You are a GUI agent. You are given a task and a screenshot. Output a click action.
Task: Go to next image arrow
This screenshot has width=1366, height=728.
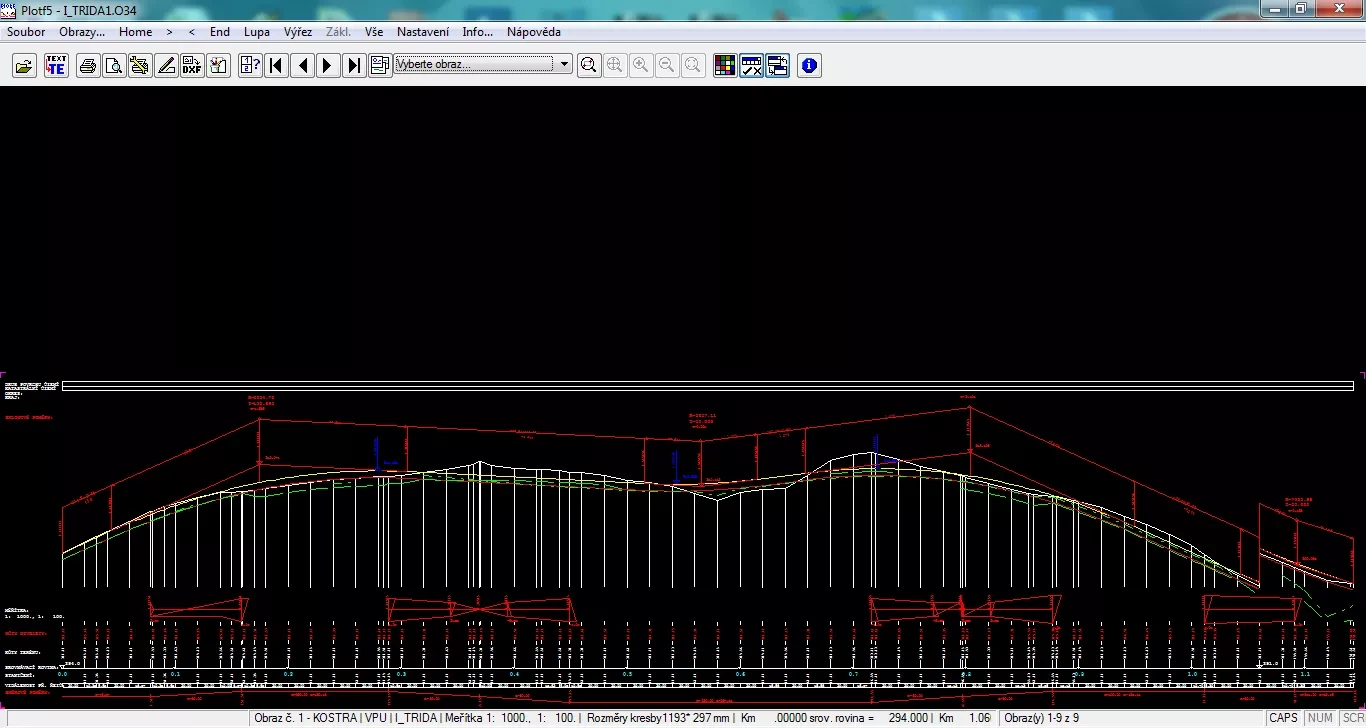point(328,66)
